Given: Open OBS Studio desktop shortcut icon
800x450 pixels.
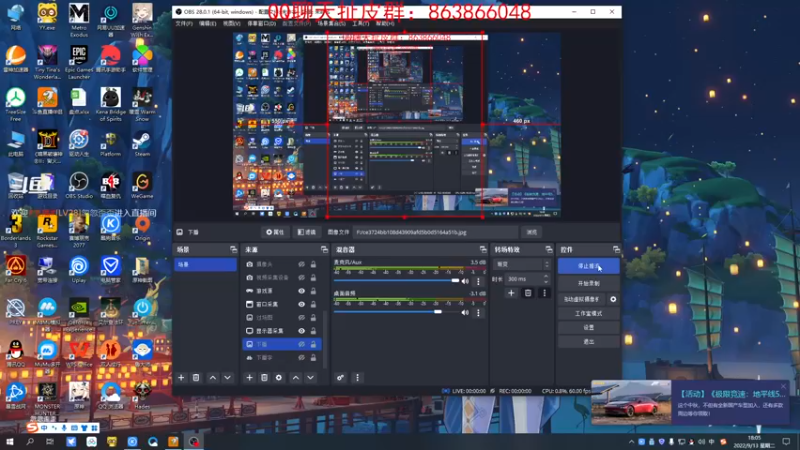Looking at the screenshot, I should click(79, 185).
